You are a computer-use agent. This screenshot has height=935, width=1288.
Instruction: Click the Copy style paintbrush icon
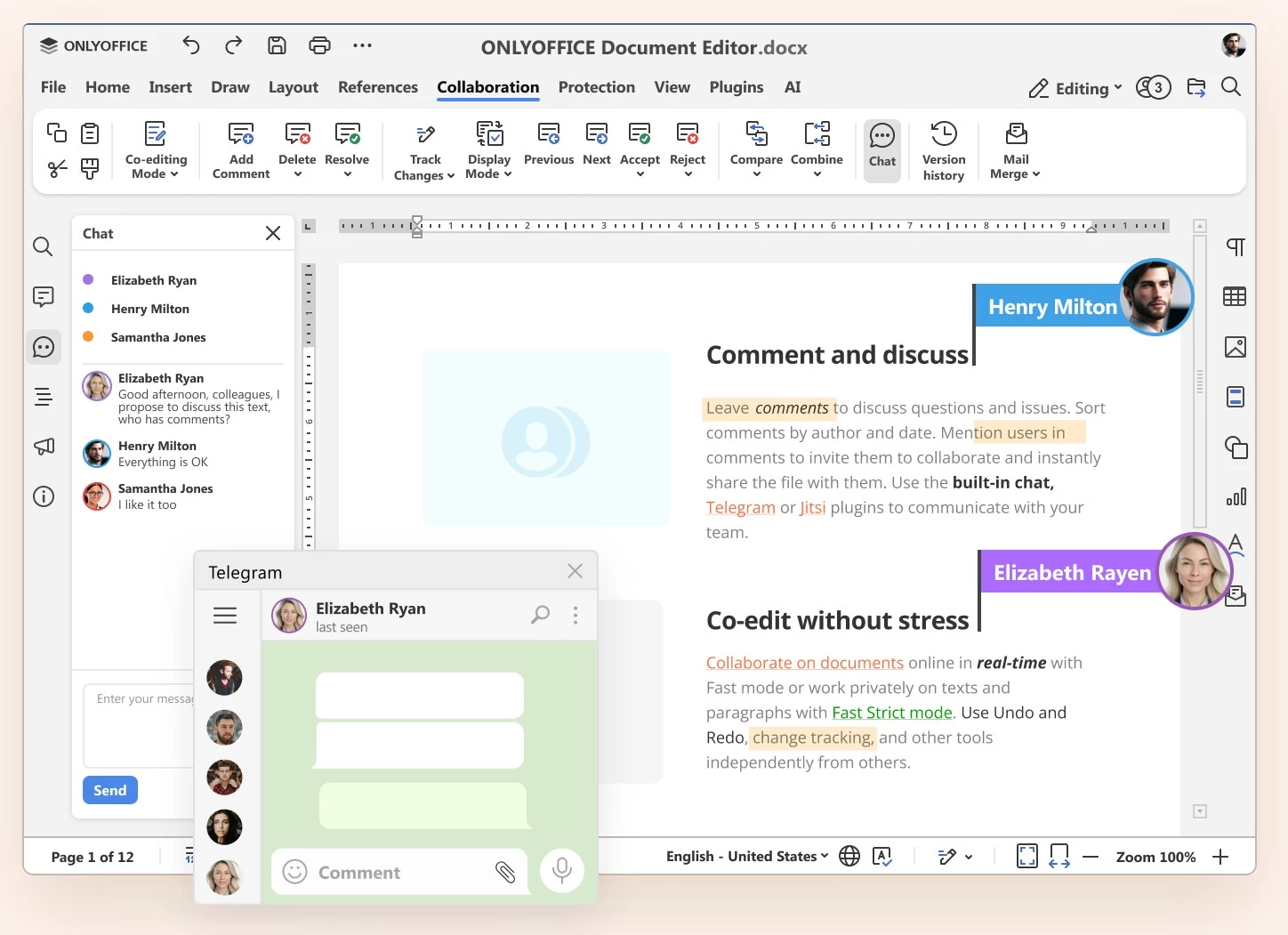tap(90, 169)
